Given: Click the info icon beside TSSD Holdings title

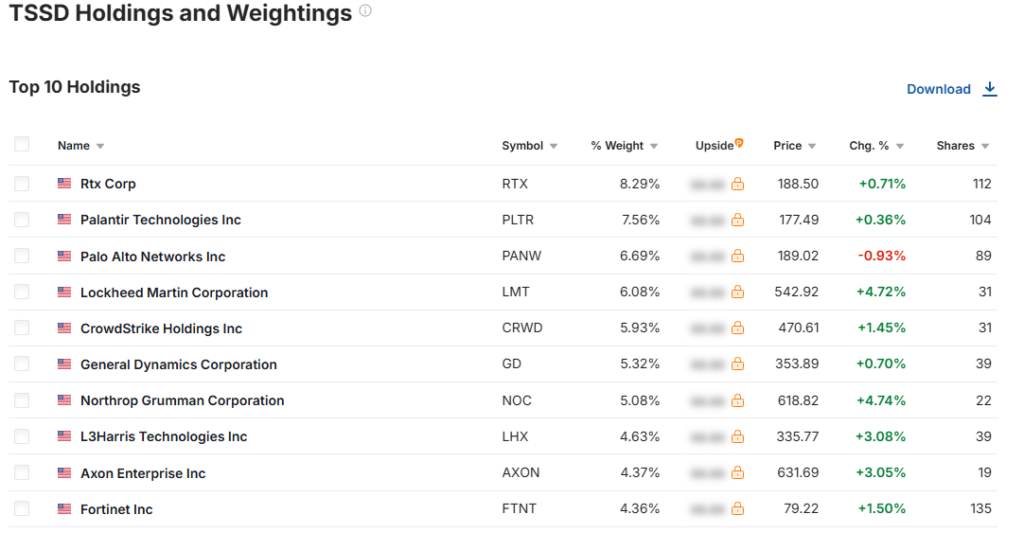Looking at the screenshot, I should point(365,11).
